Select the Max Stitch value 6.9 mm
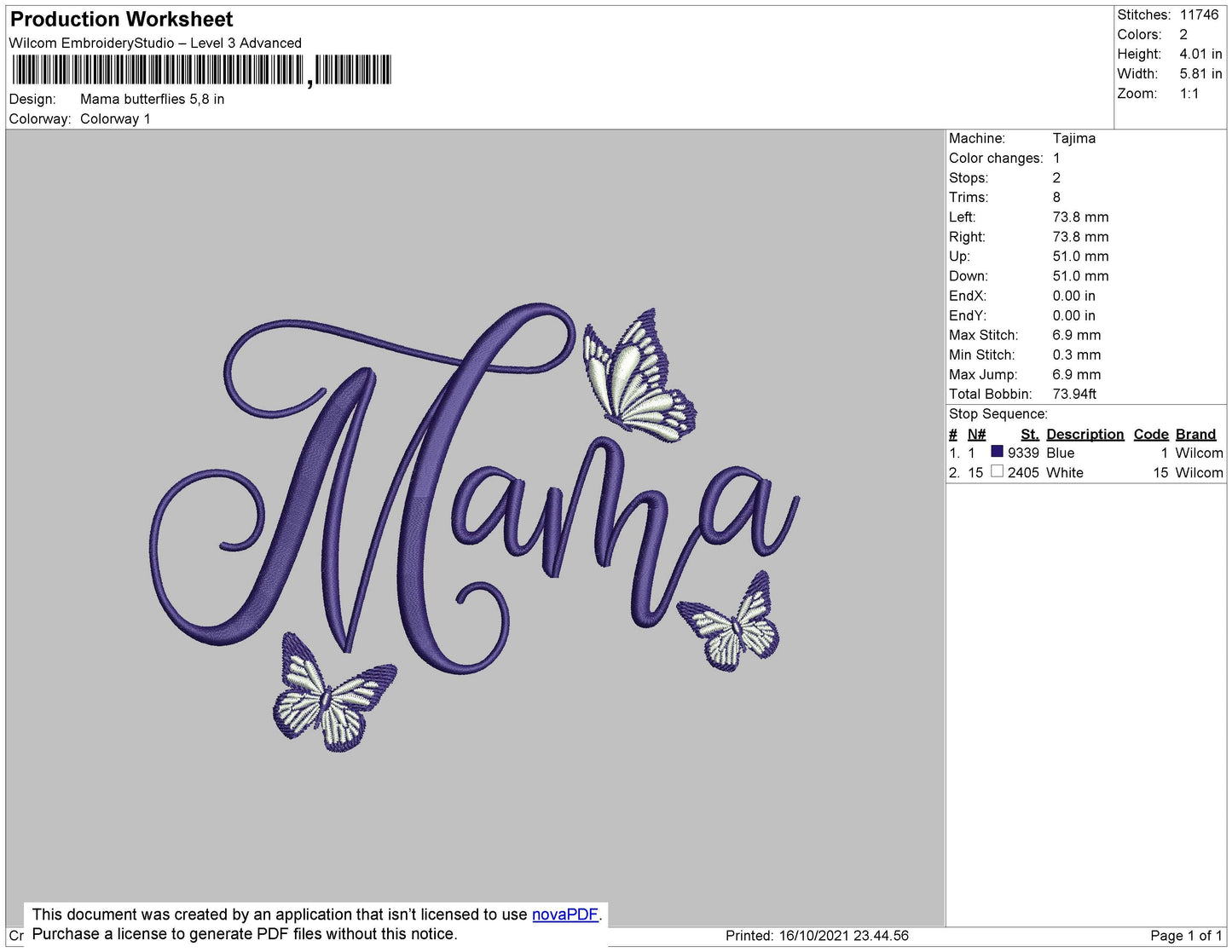 (x=1077, y=335)
